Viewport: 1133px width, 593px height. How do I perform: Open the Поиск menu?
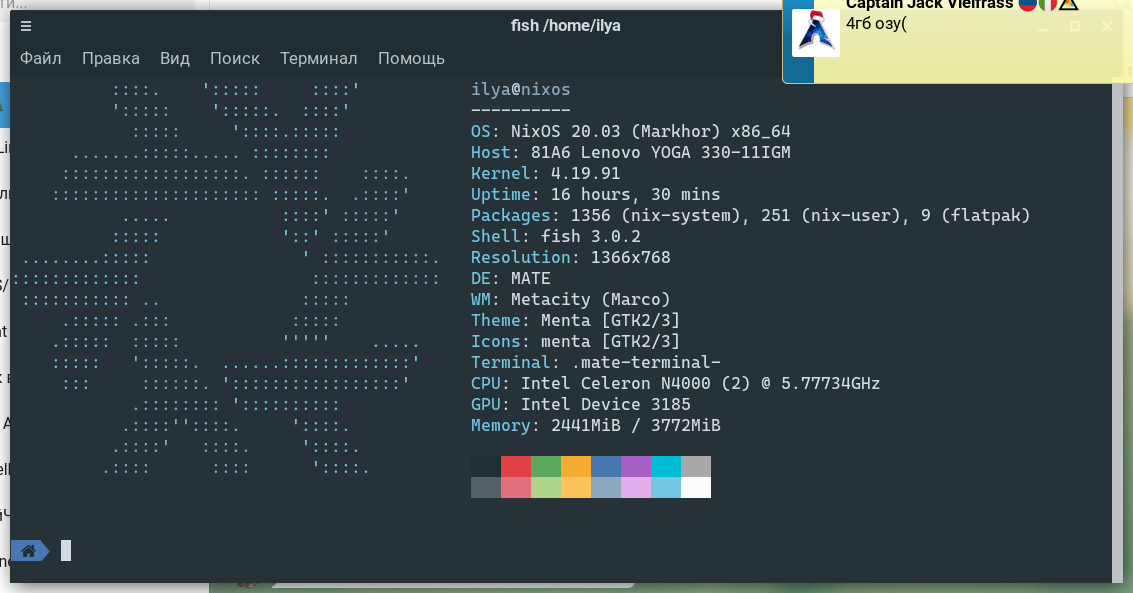tap(235, 59)
